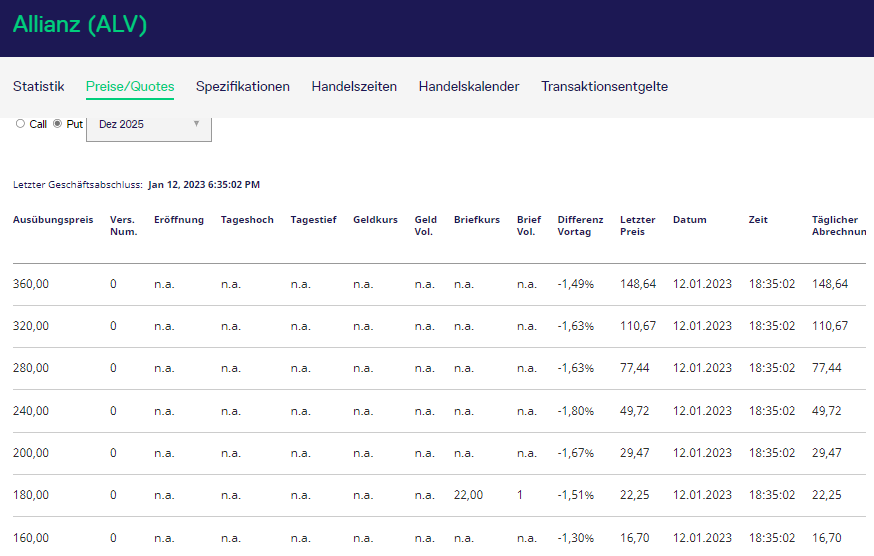The height and width of the screenshot is (556, 874).
Task: Select the Call radio button
Action: [21, 124]
